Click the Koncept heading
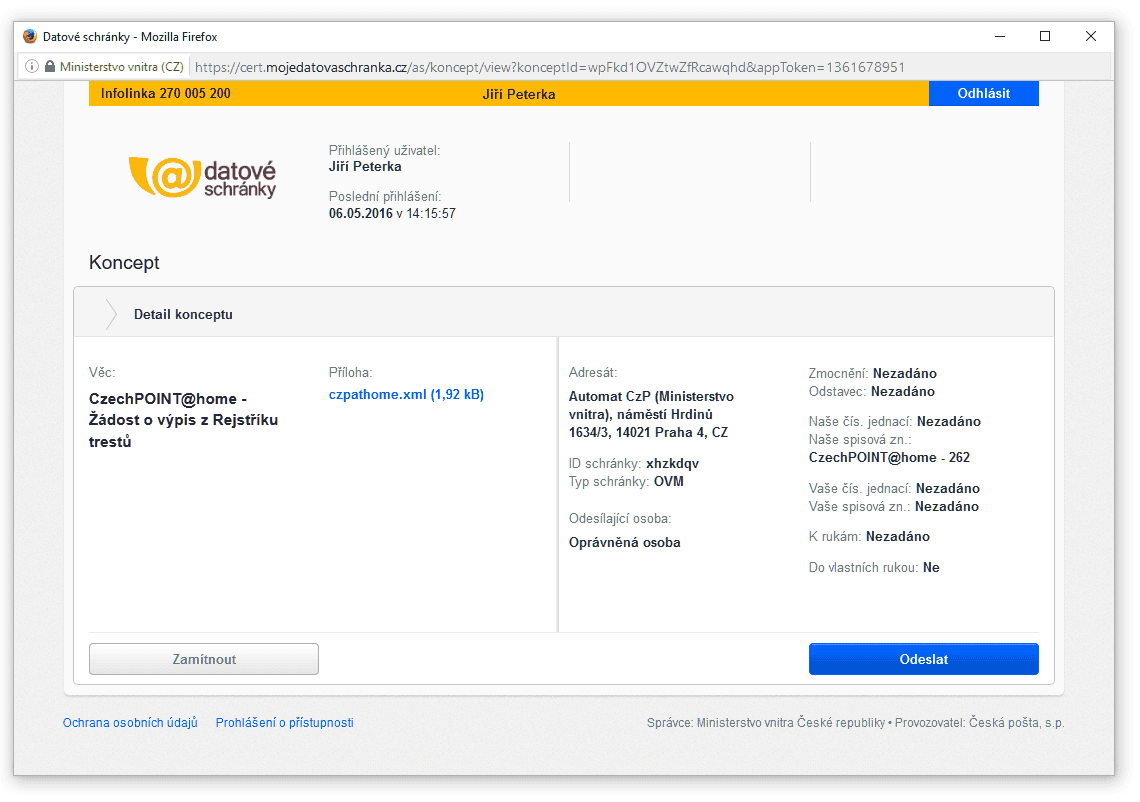The height and width of the screenshot is (802, 1140). click(x=124, y=262)
